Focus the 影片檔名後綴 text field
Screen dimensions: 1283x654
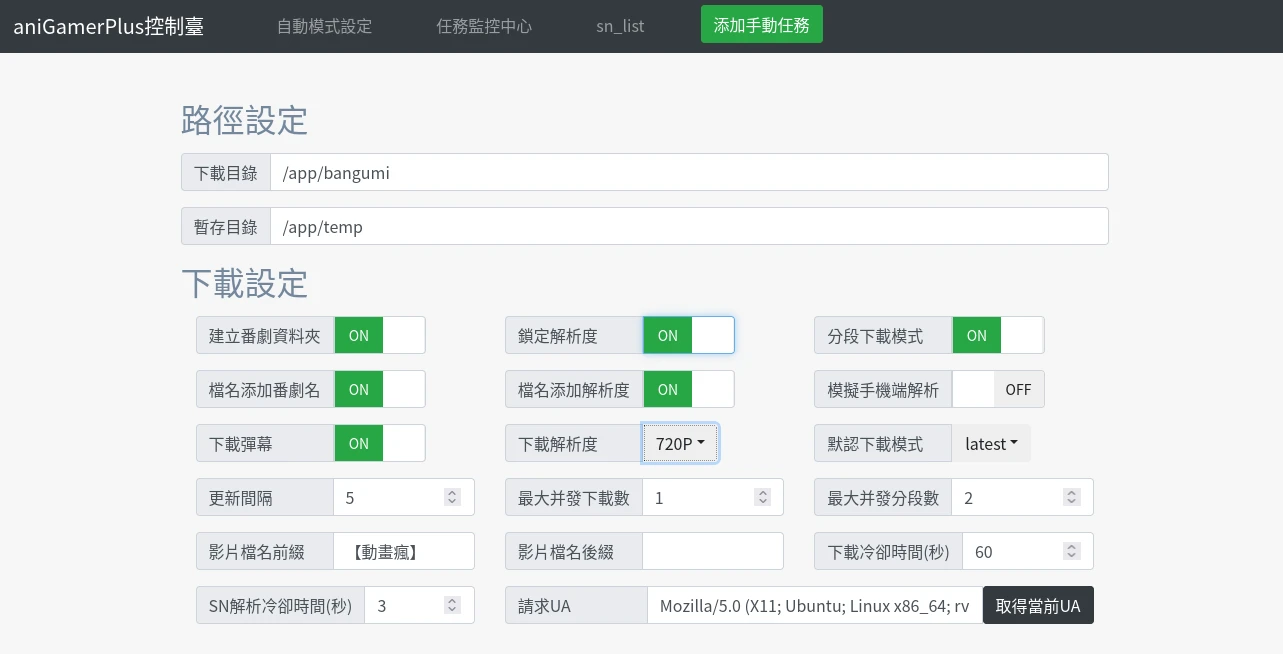[x=712, y=552]
